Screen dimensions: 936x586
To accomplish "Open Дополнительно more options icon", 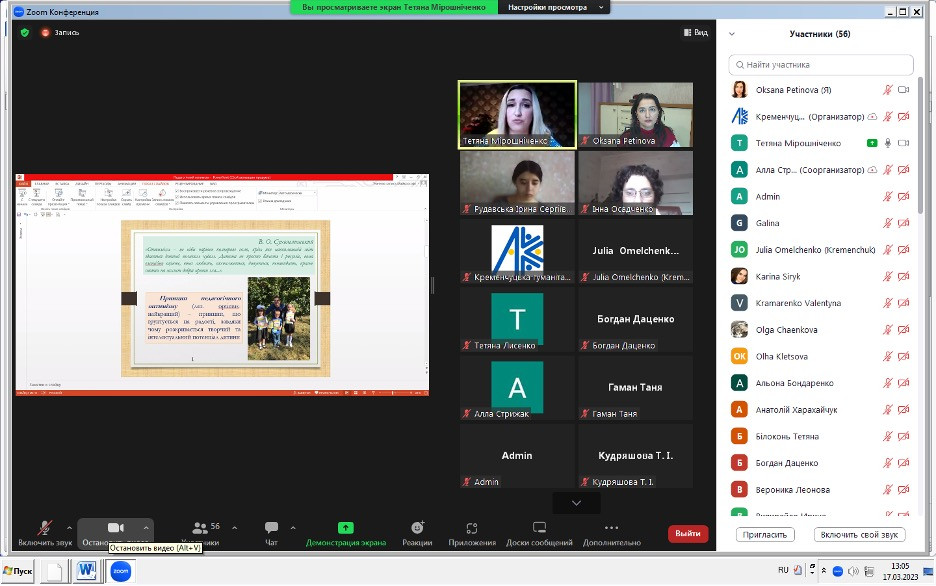I will [x=611, y=528].
